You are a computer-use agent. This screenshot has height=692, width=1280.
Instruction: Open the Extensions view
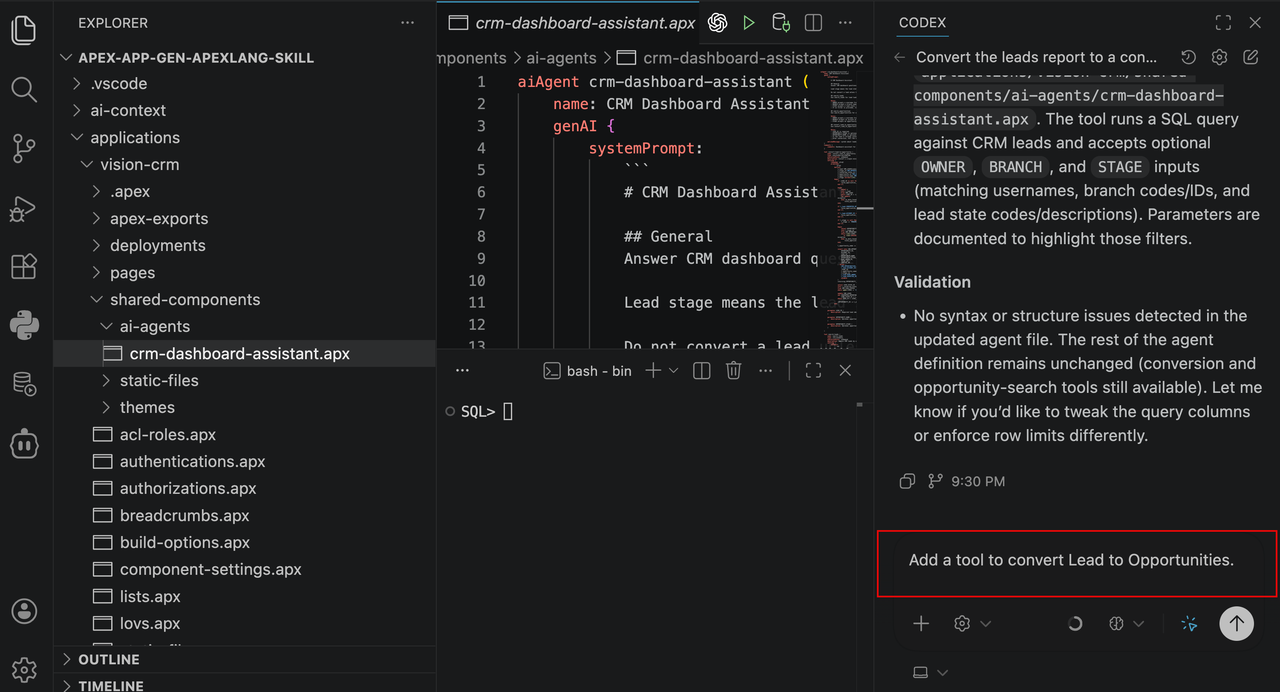24,266
